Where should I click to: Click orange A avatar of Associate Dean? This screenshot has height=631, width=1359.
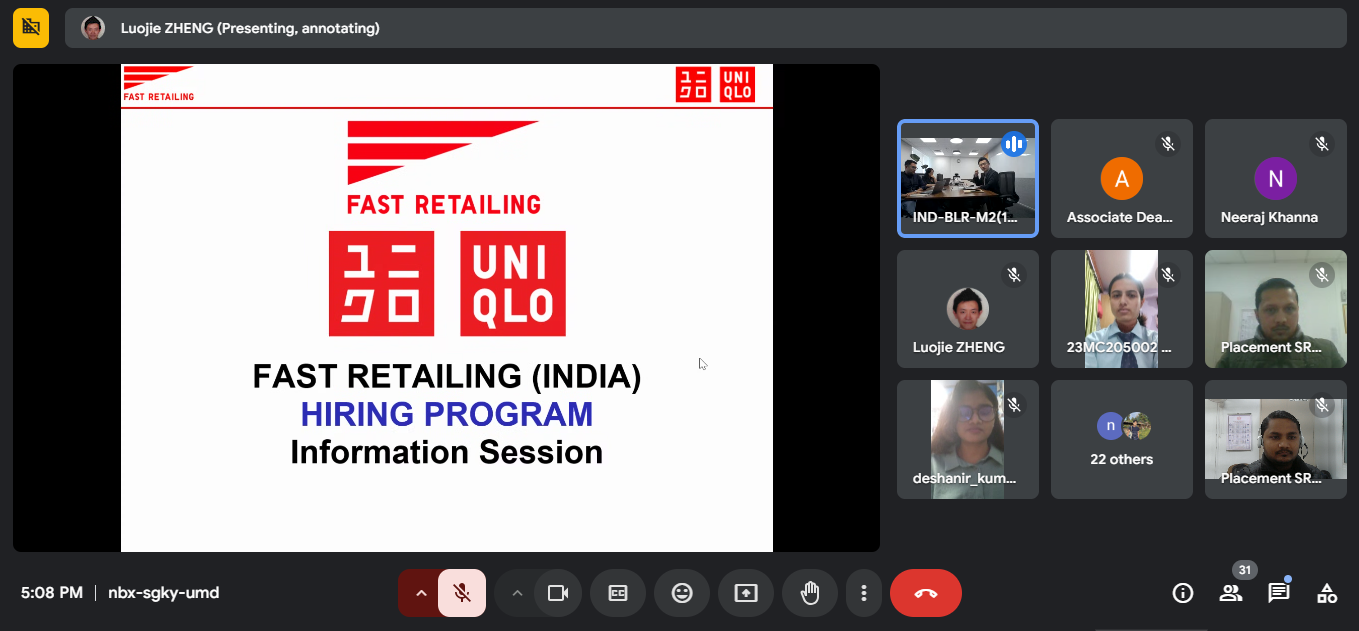(1122, 179)
